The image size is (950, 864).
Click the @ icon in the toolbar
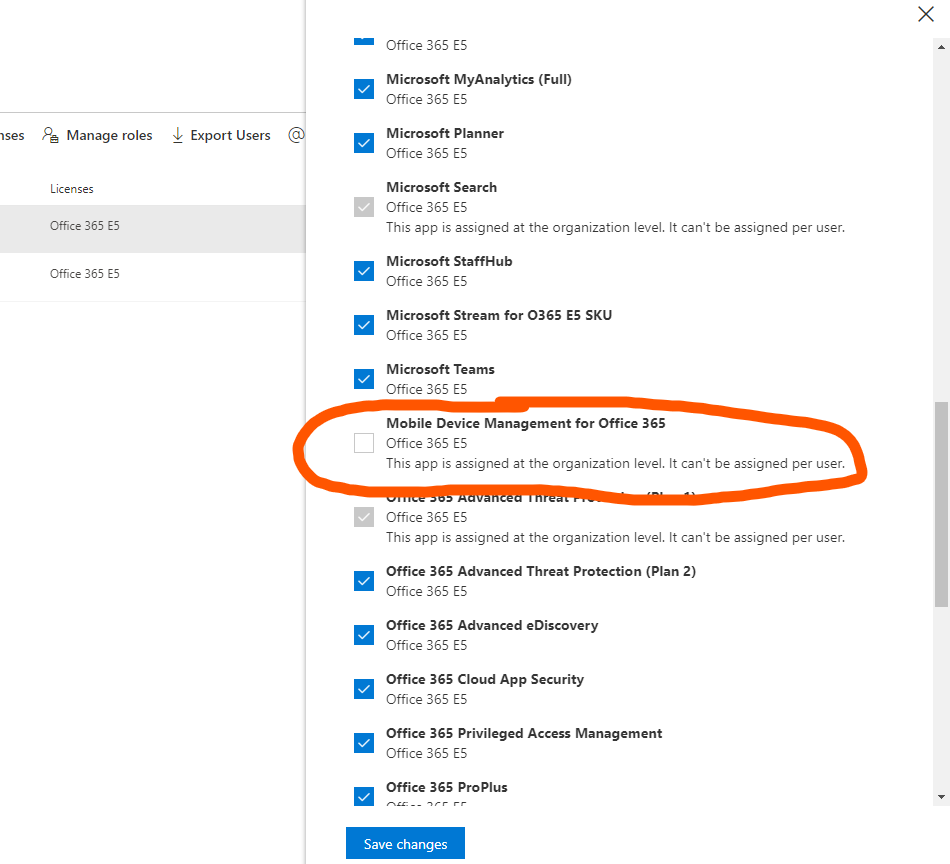point(296,135)
